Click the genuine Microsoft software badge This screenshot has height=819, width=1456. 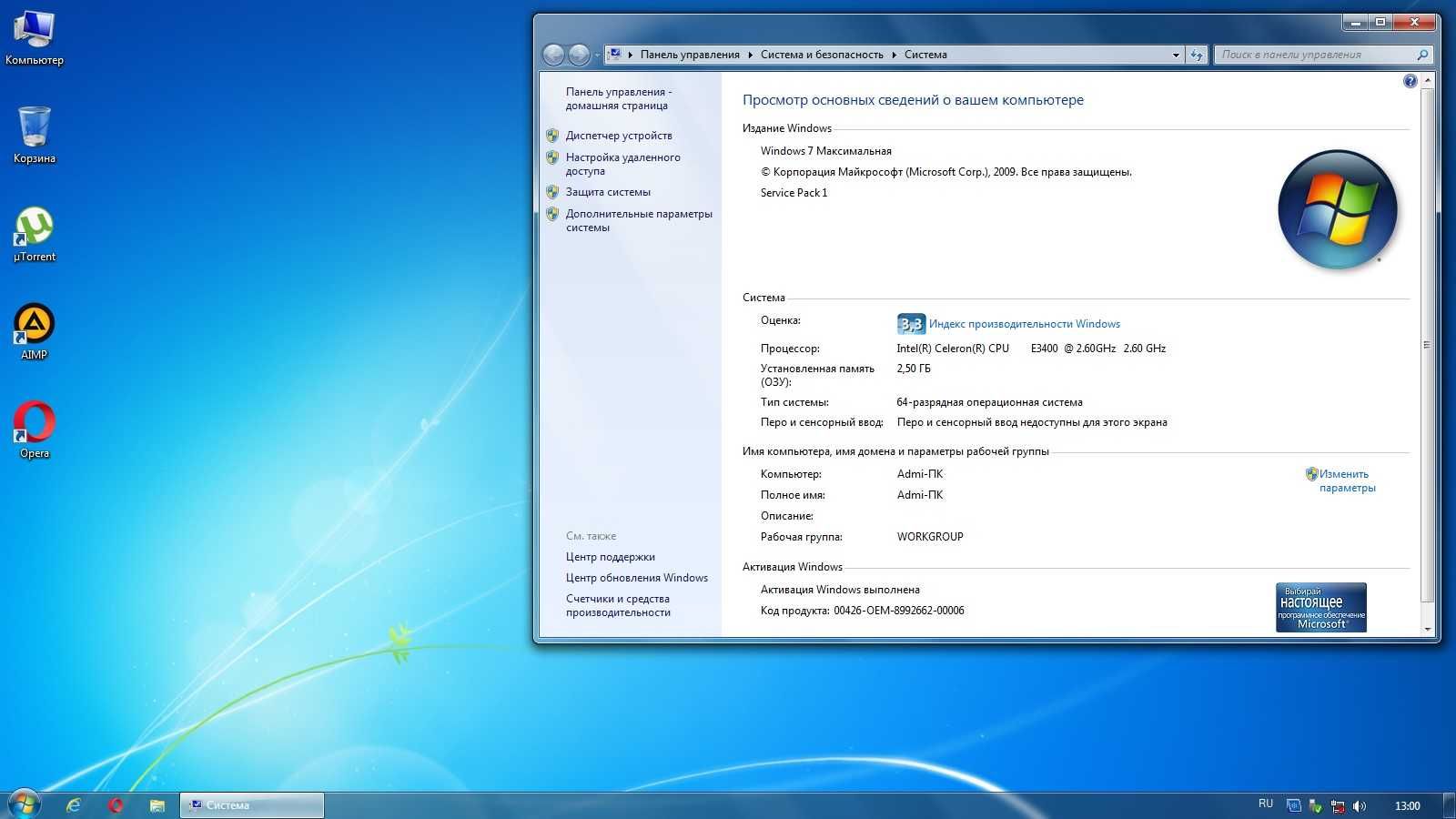tap(1320, 607)
